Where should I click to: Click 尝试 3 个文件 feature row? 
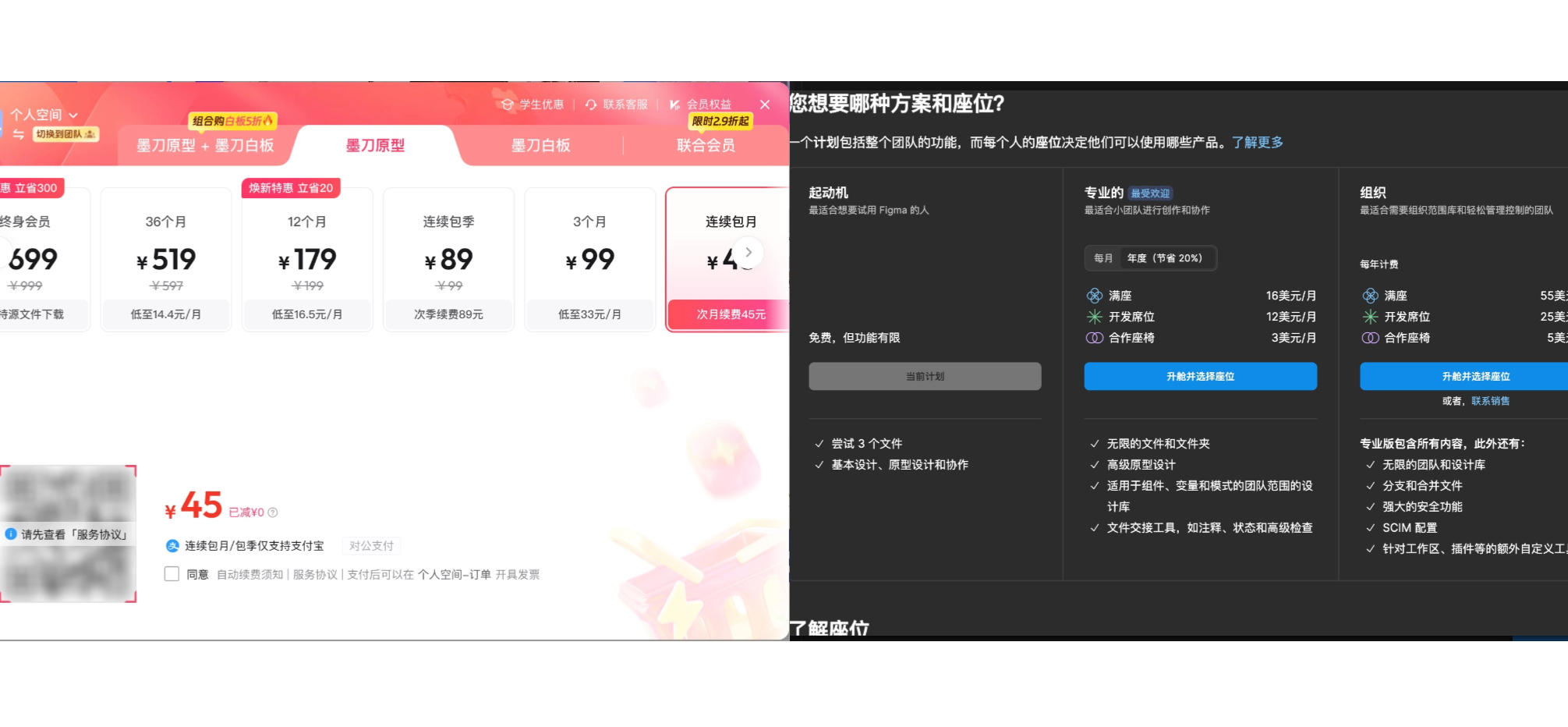[858, 443]
